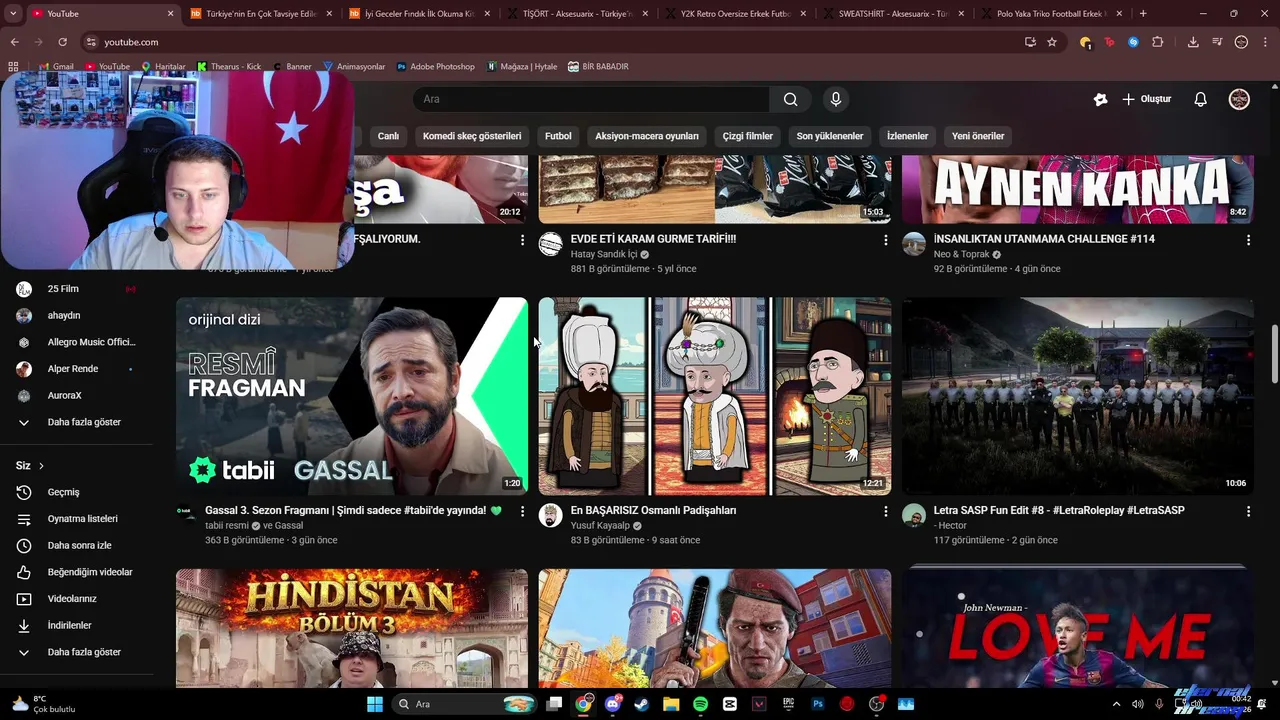The width and height of the screenshot is (1280, 720).
Task: Open Chrome downloads icon
Action: (1193, 42)
